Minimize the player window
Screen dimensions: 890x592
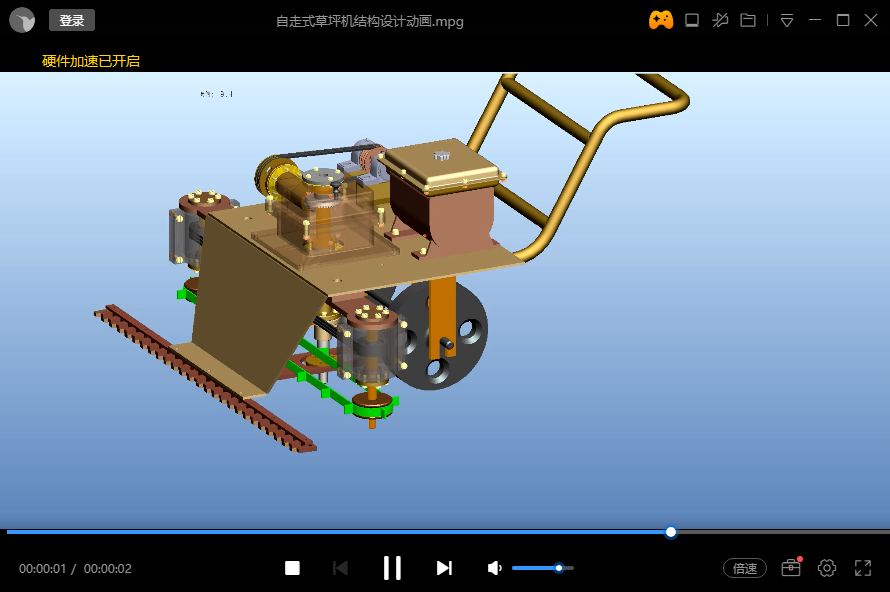tap(815, 20)
